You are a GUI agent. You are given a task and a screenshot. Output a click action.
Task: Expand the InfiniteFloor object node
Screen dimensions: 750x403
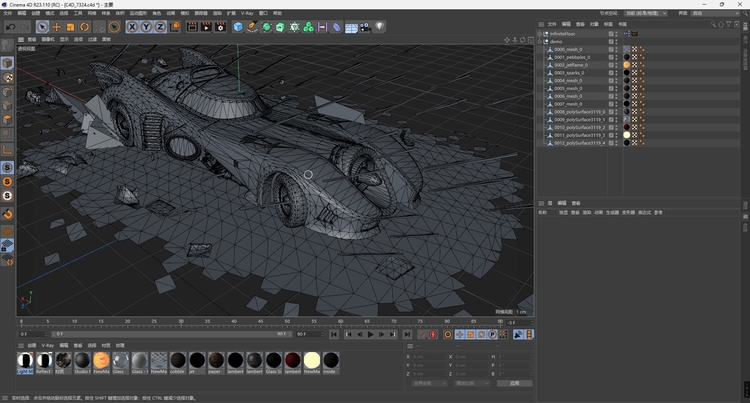[x=540, y=34]
